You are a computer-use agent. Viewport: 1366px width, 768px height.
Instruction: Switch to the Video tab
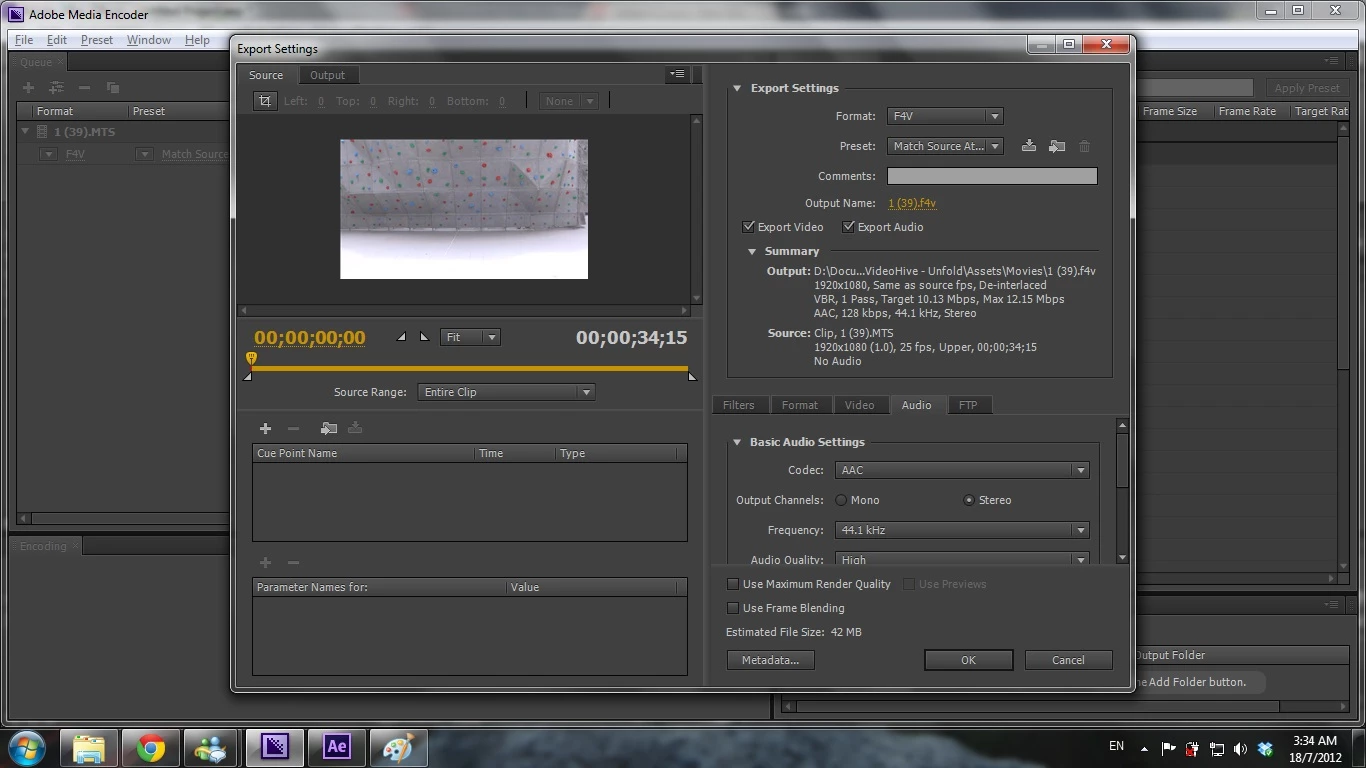[860, 405]
